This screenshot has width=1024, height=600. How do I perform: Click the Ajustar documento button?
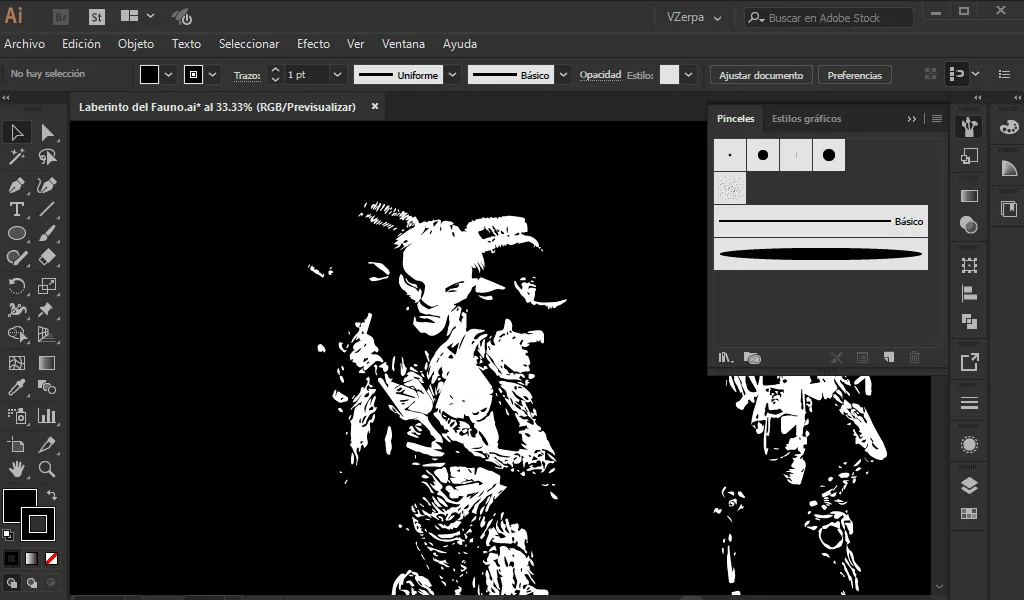pos(761,75)
